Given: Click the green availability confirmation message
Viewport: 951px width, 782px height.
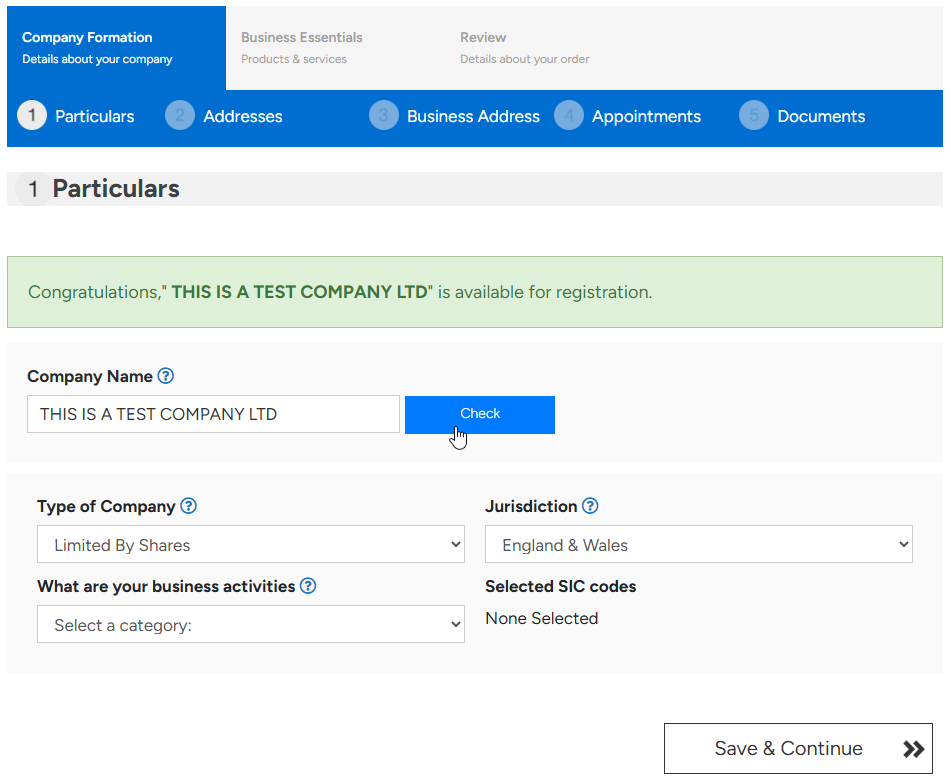Looking at the screenshot, I should (475, 292).
